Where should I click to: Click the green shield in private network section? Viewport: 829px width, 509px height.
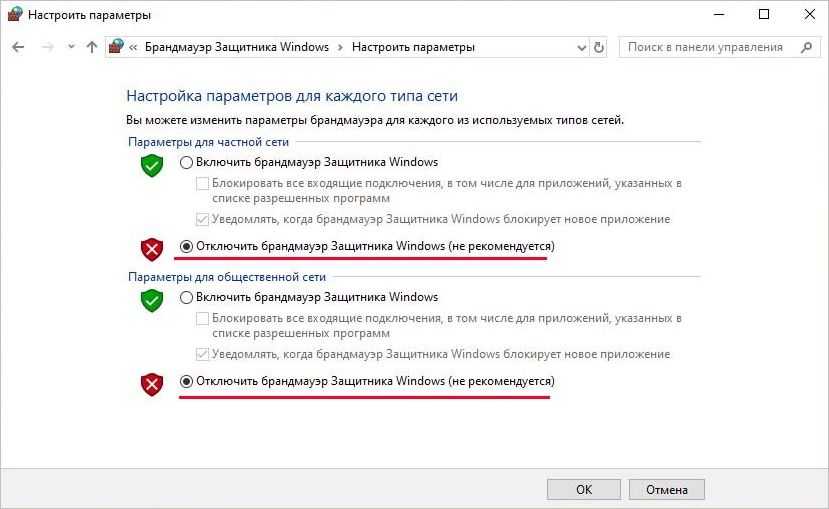[x=151, y=165]
